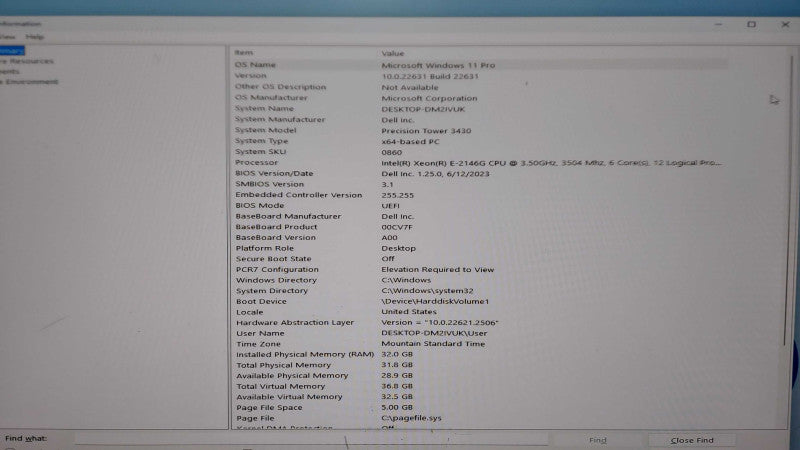Click the BIOS Mode value 'UEFI'
The image size is (800, 450).
pyautogui.click(x=390, y=206)
